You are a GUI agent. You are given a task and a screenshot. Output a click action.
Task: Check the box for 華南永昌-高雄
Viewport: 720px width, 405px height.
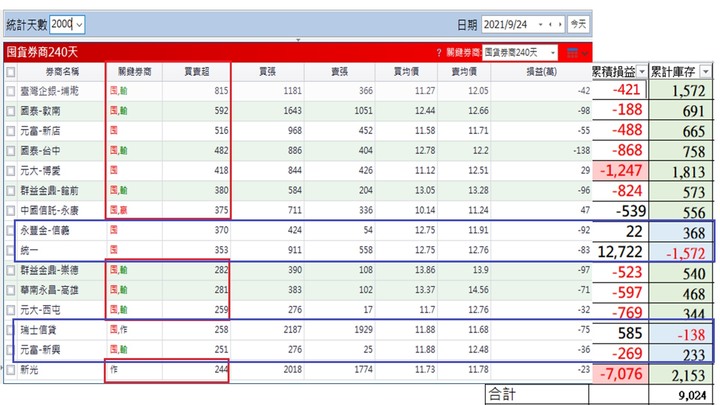click(x=11, y=290)
